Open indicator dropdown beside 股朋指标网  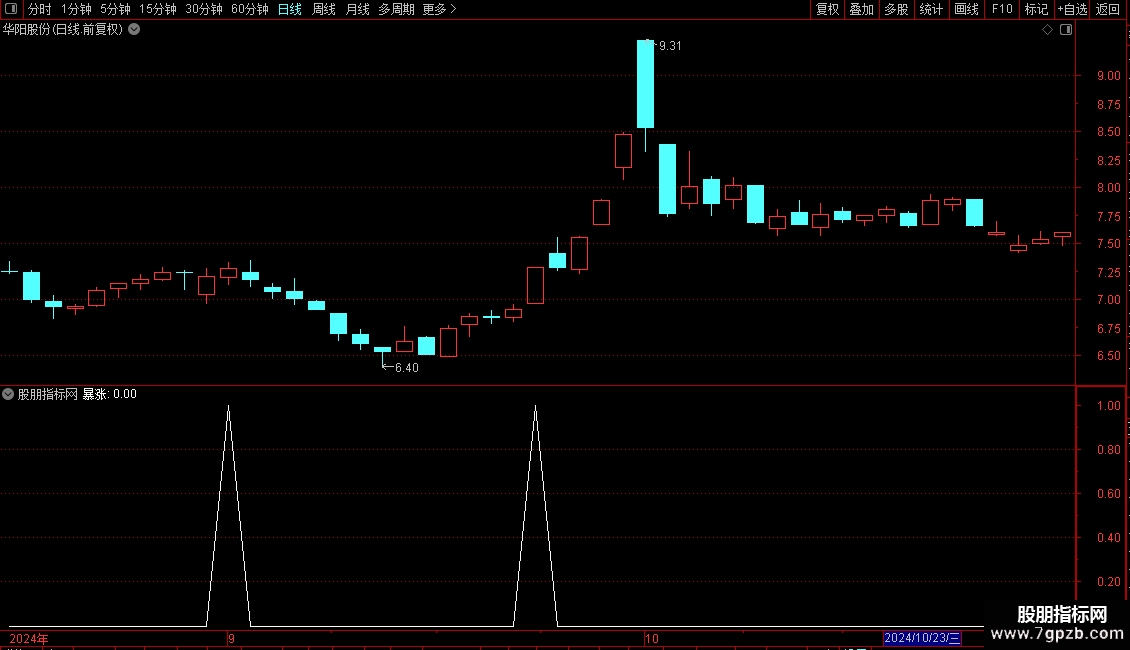pos(8,394)
